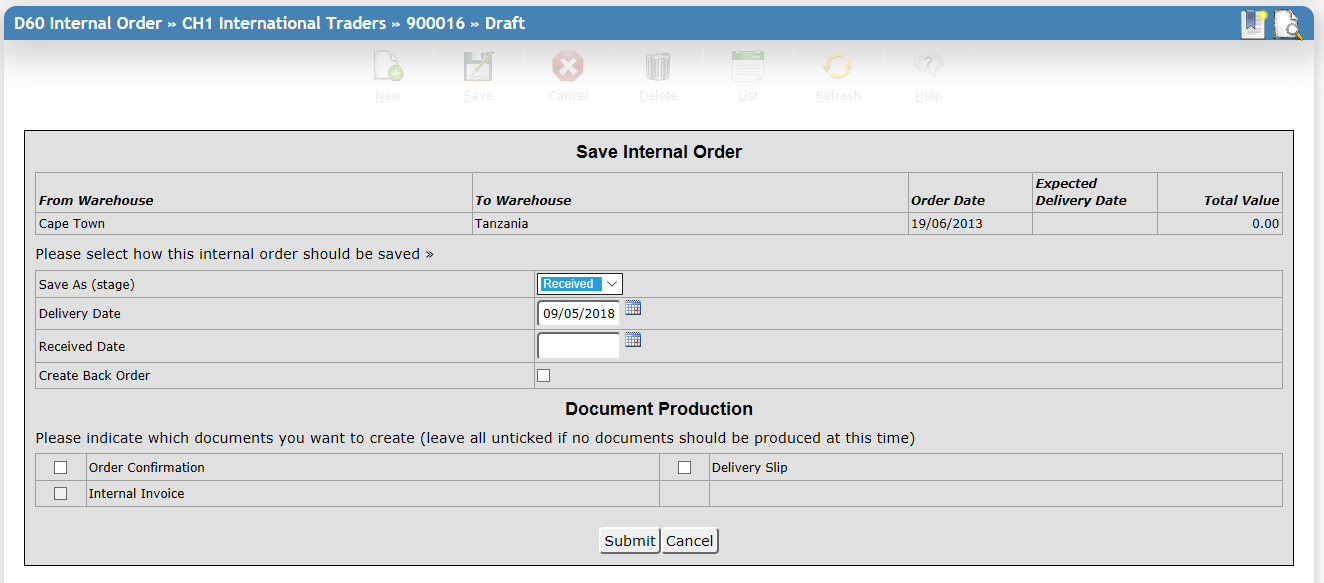Click the 'Internal Invoice' label text
Image resolution: width=1324 pixels, height=583 pixels.
click(137, 494)
